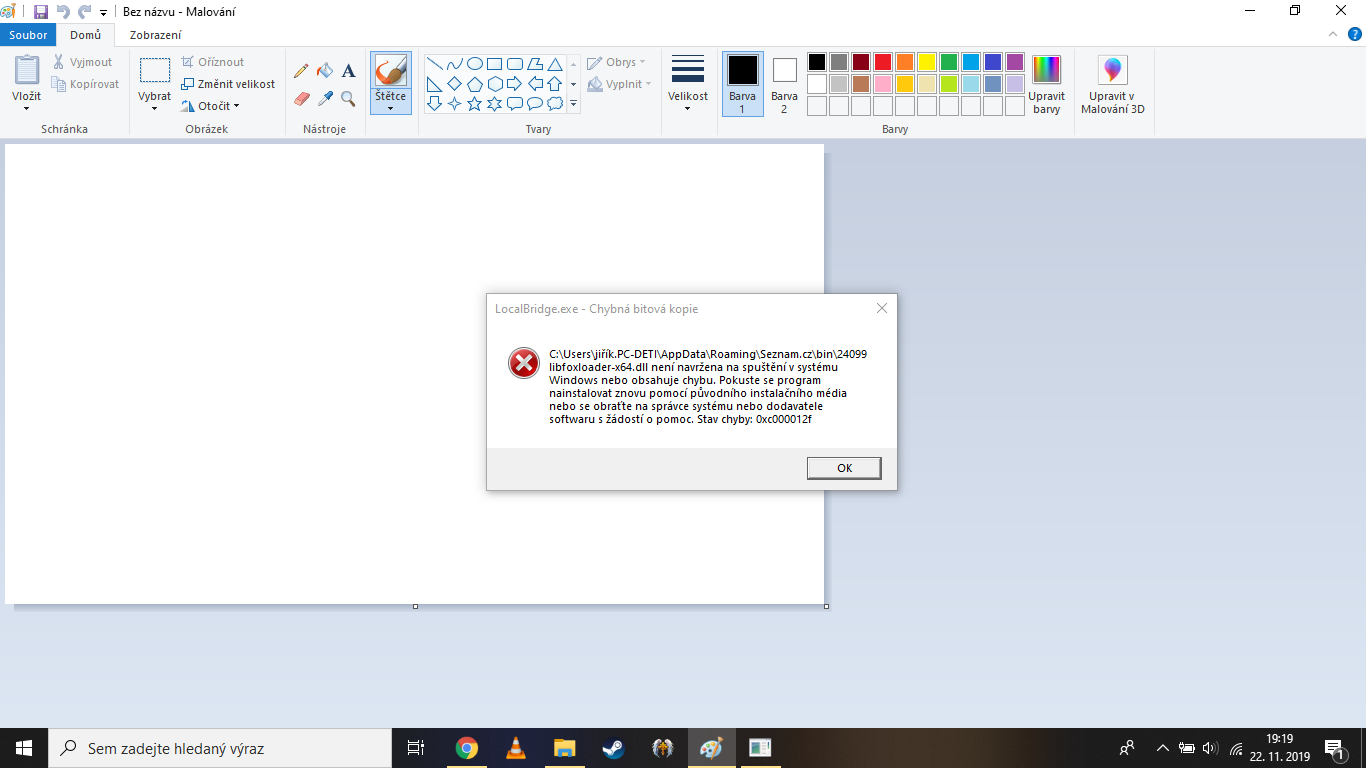
Task: Pick the pentagon shape
Action: click(475, 84)
